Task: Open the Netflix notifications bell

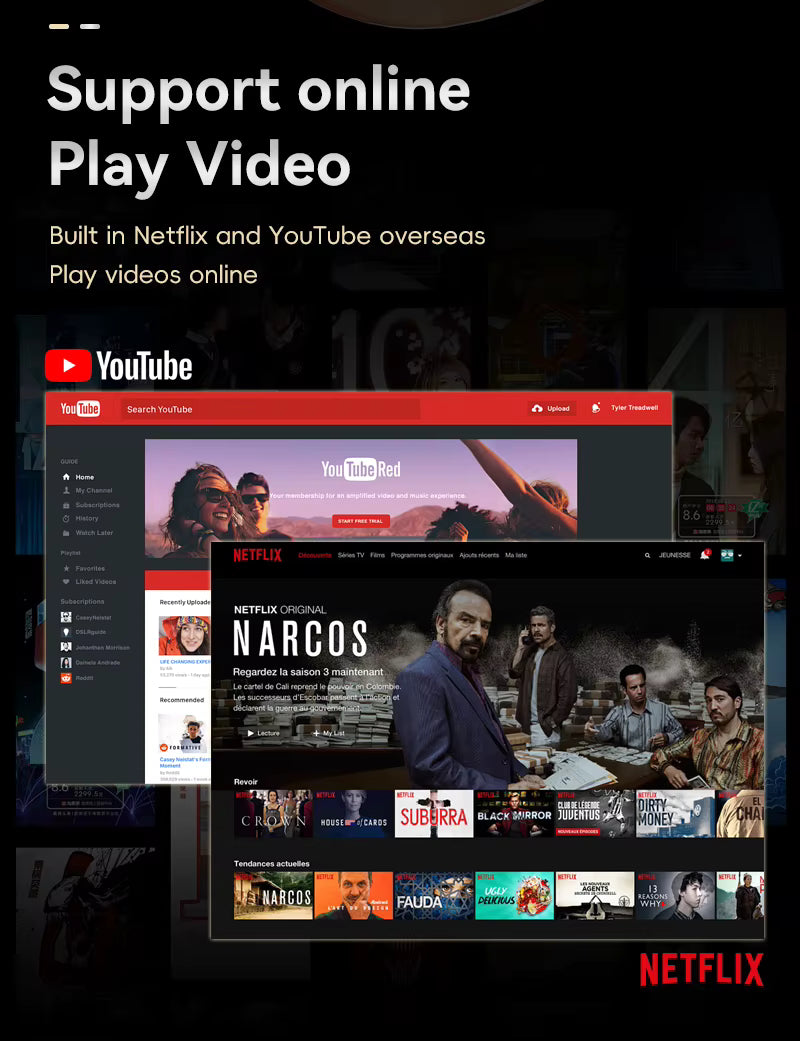Action: [704, 555]
